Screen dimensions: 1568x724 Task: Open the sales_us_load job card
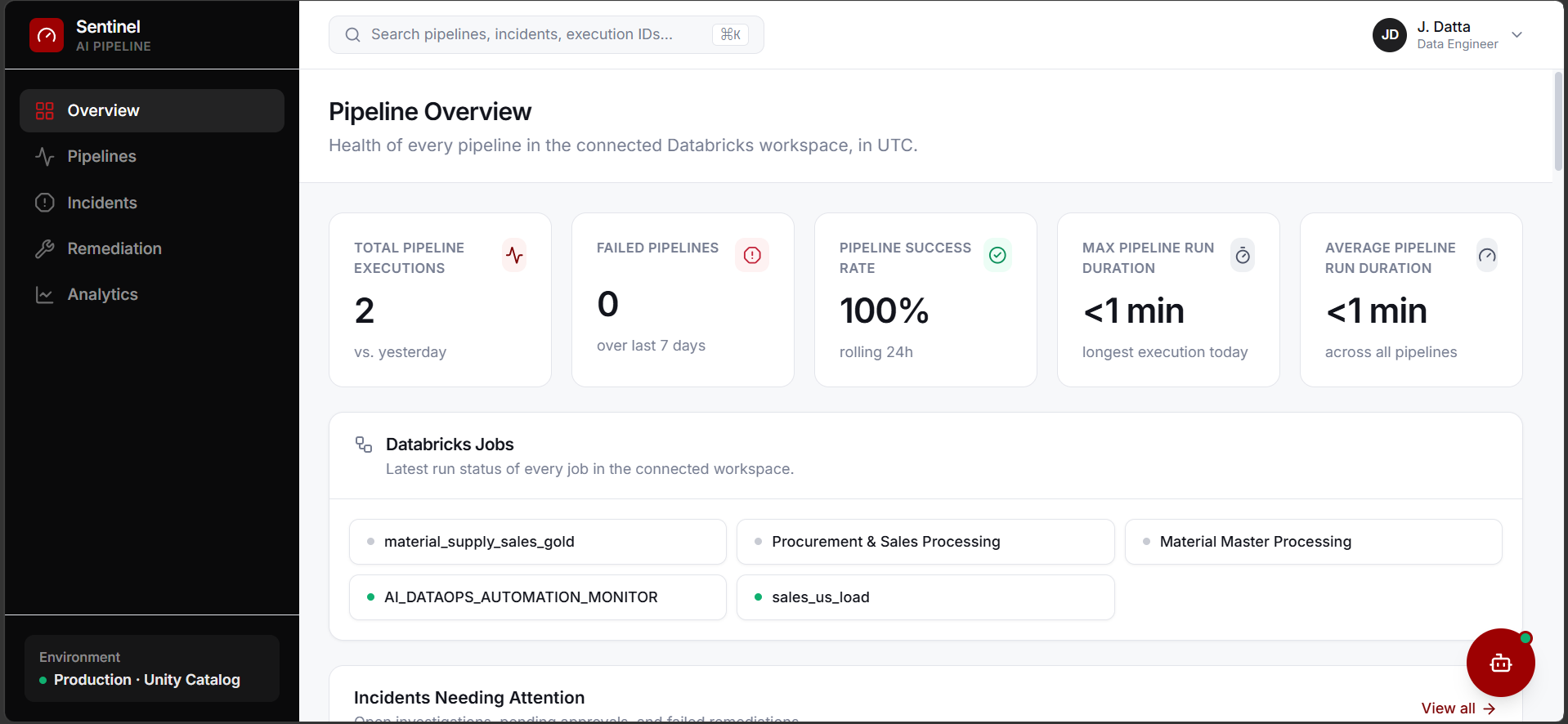click(925, 597)
